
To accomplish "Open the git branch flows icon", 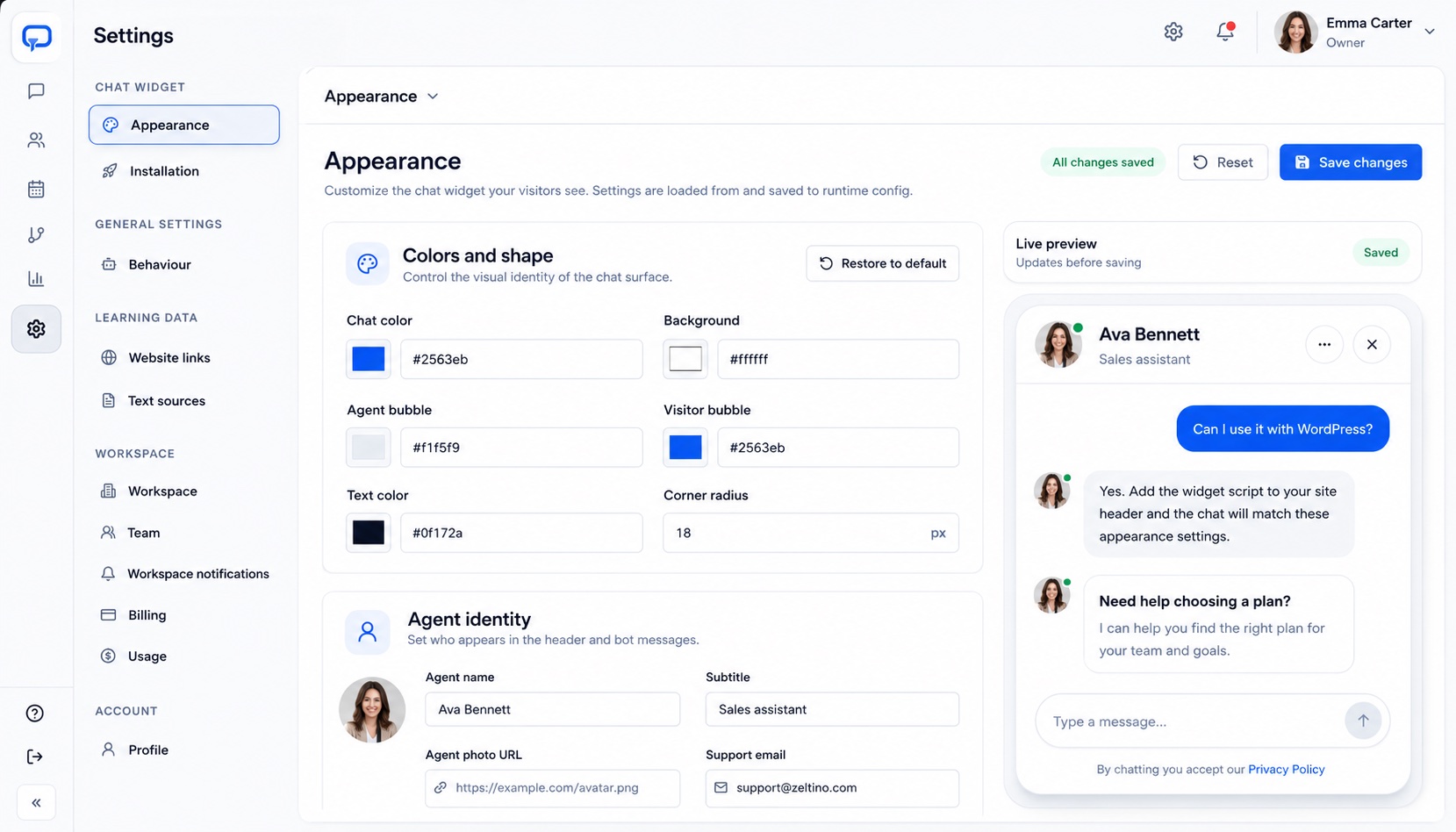I will click(x=36, y=234).
